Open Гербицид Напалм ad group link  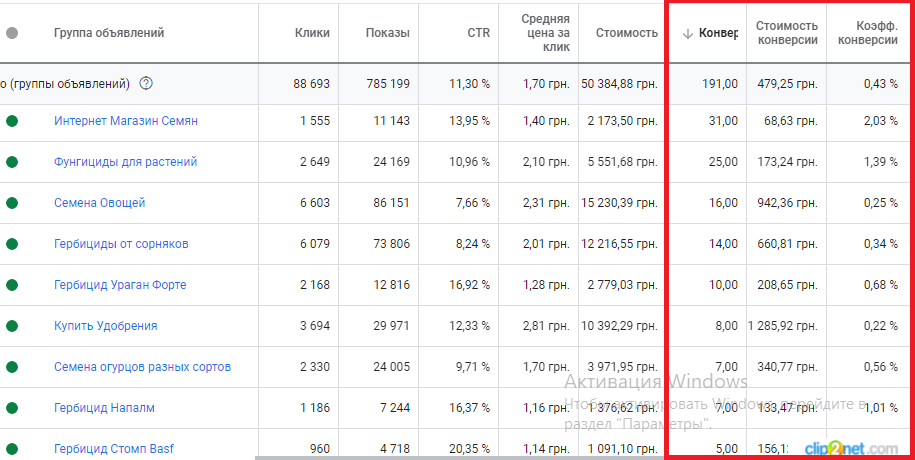[x=104, y=407]
